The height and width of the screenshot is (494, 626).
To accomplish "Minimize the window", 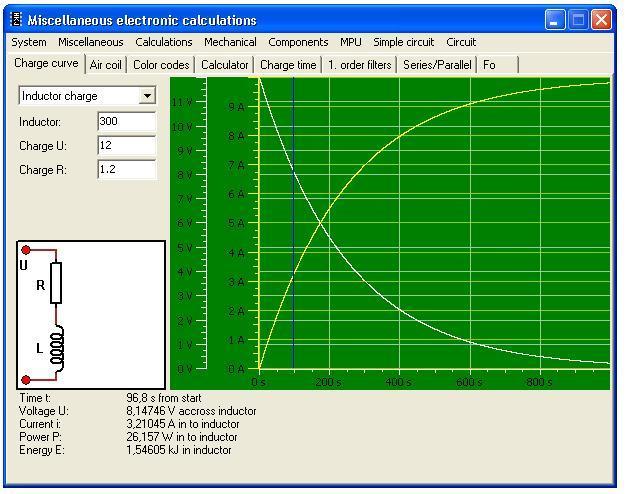I will [x=555, y=20].
